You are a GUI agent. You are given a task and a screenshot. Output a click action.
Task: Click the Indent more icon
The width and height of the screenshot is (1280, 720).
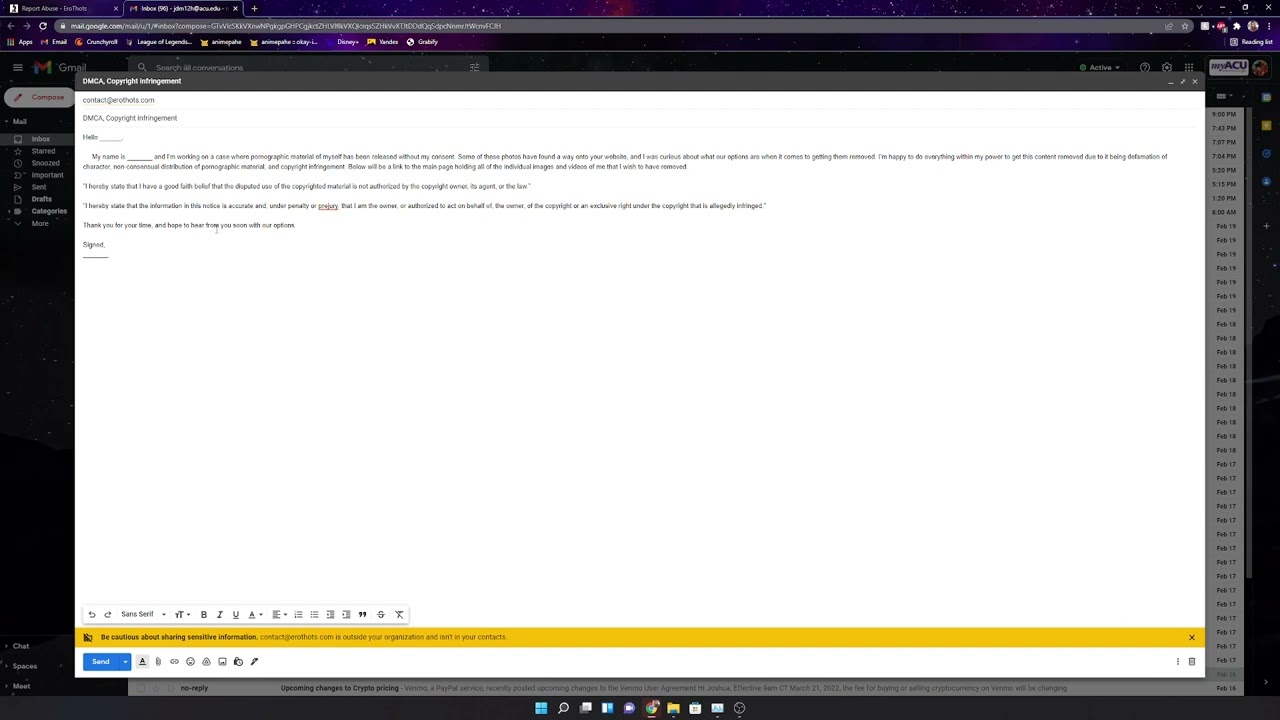coord(346,615)
